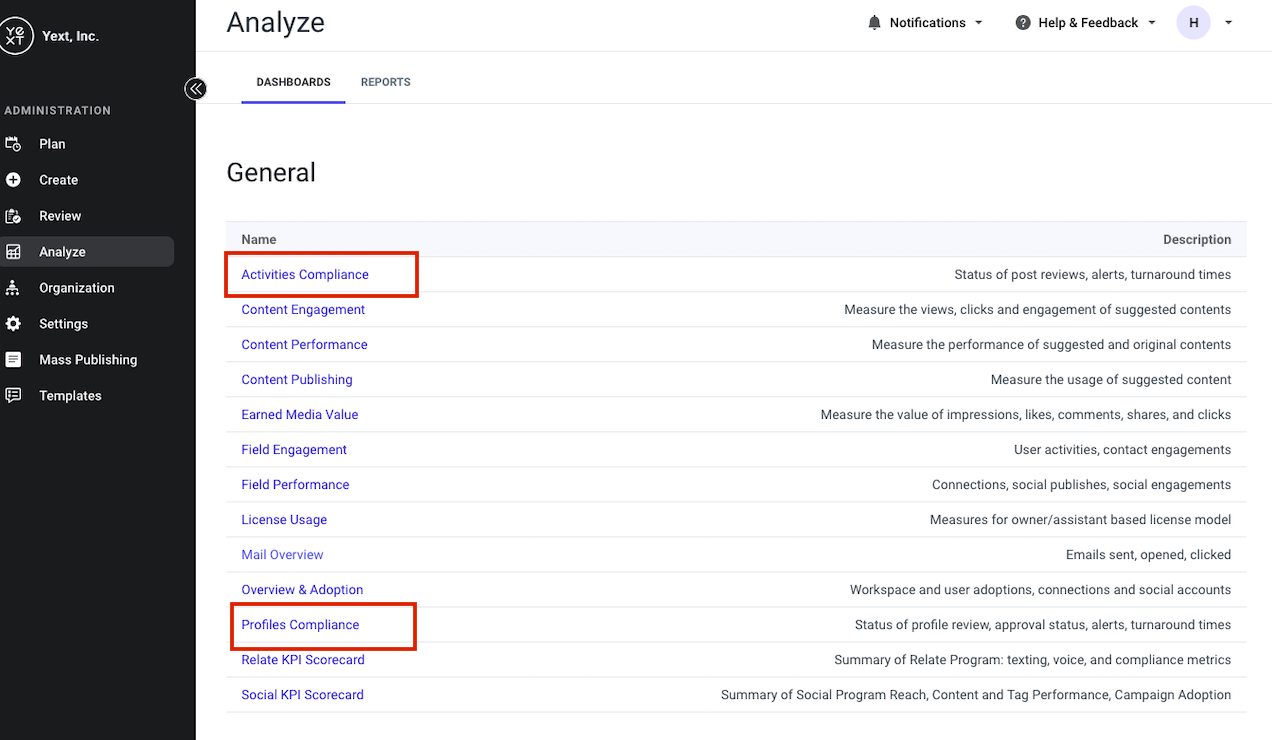Open the Content Engagement dashboard
Screen dimensions: 1272x740
click(x=303, y=309)
